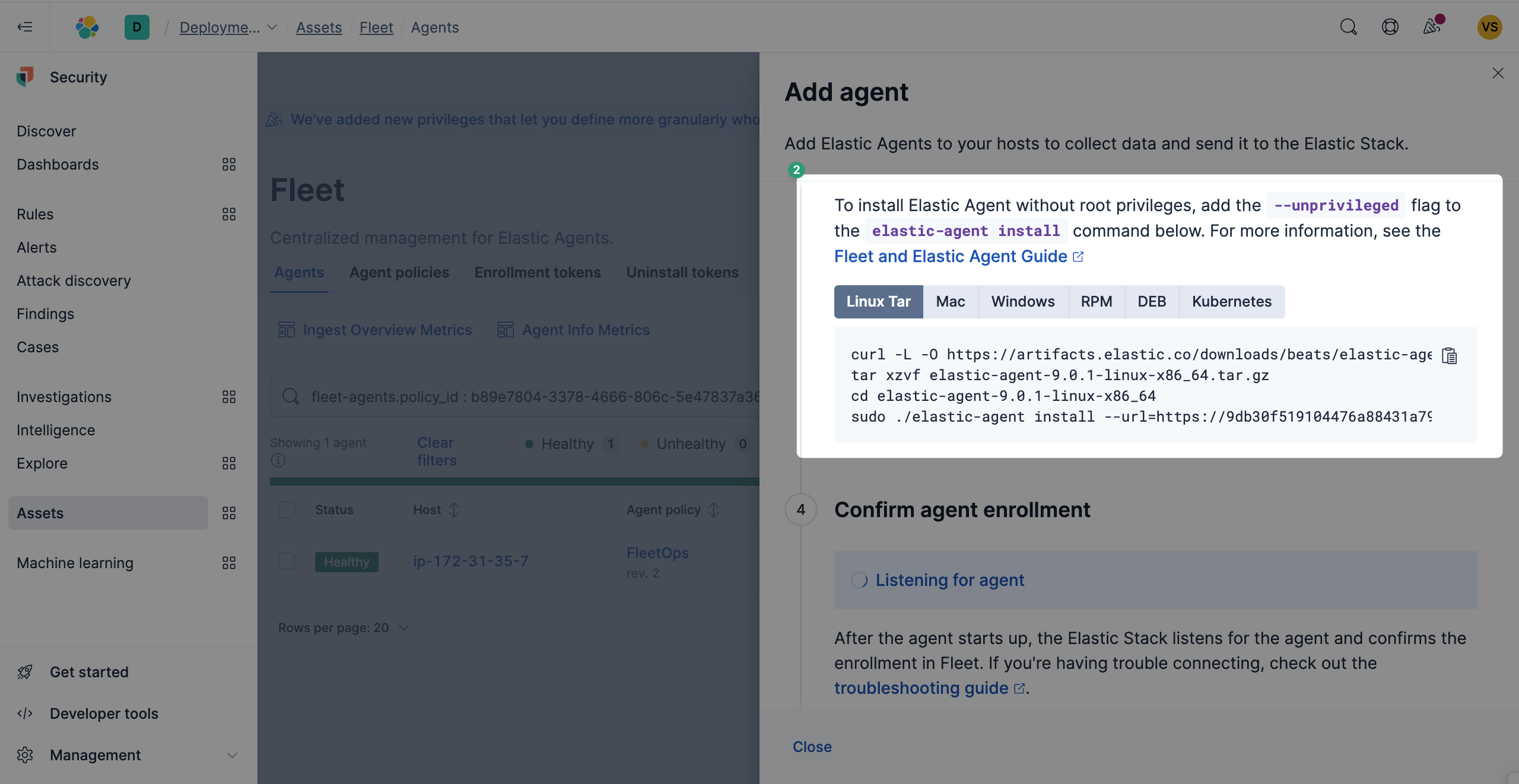The height and width of the screenshot is (784, 1519).
Task: Open the FleetOps agent policy link
Action: [657, 553]
